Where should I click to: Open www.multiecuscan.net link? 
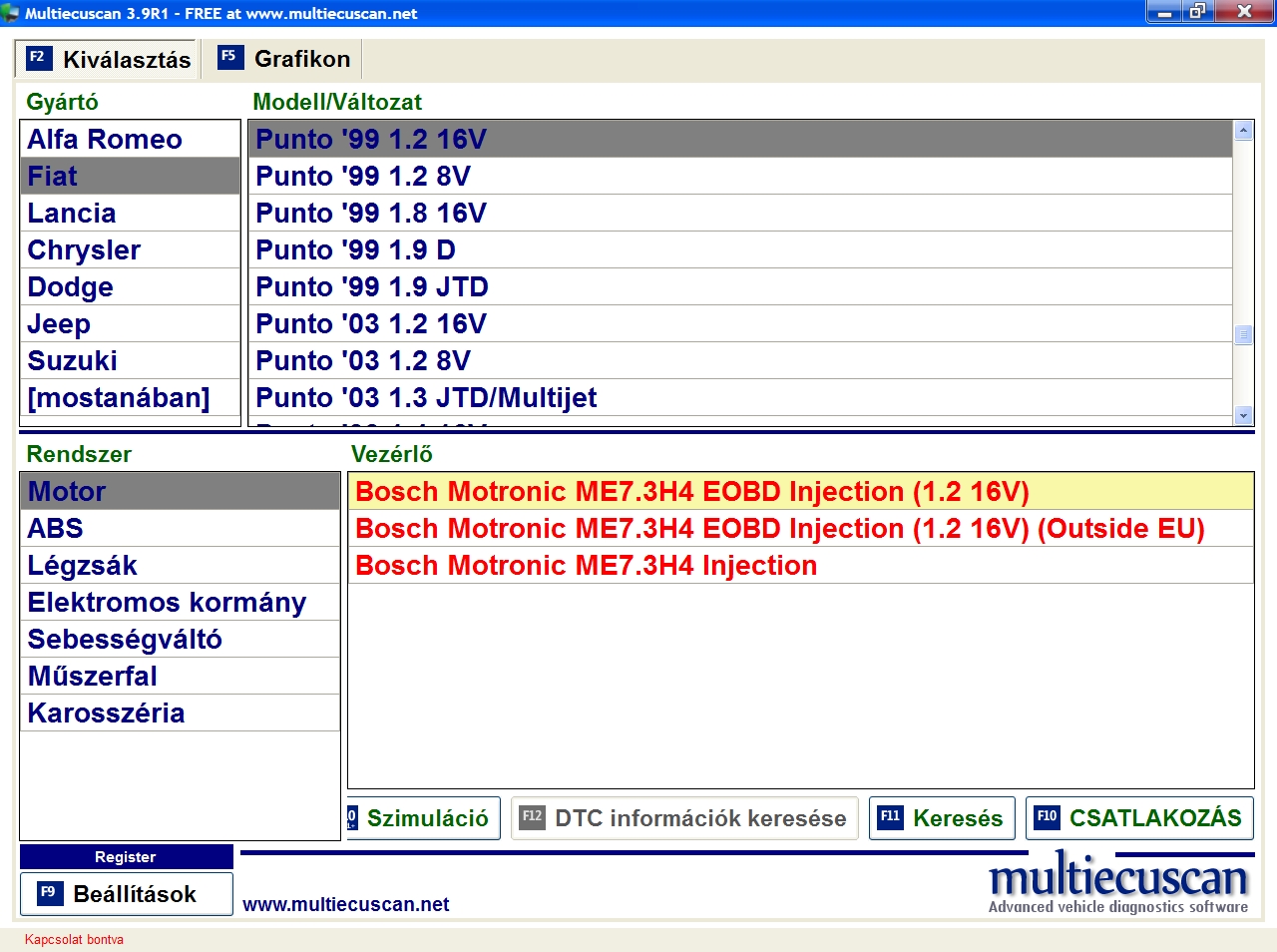(x=346, y=904)
